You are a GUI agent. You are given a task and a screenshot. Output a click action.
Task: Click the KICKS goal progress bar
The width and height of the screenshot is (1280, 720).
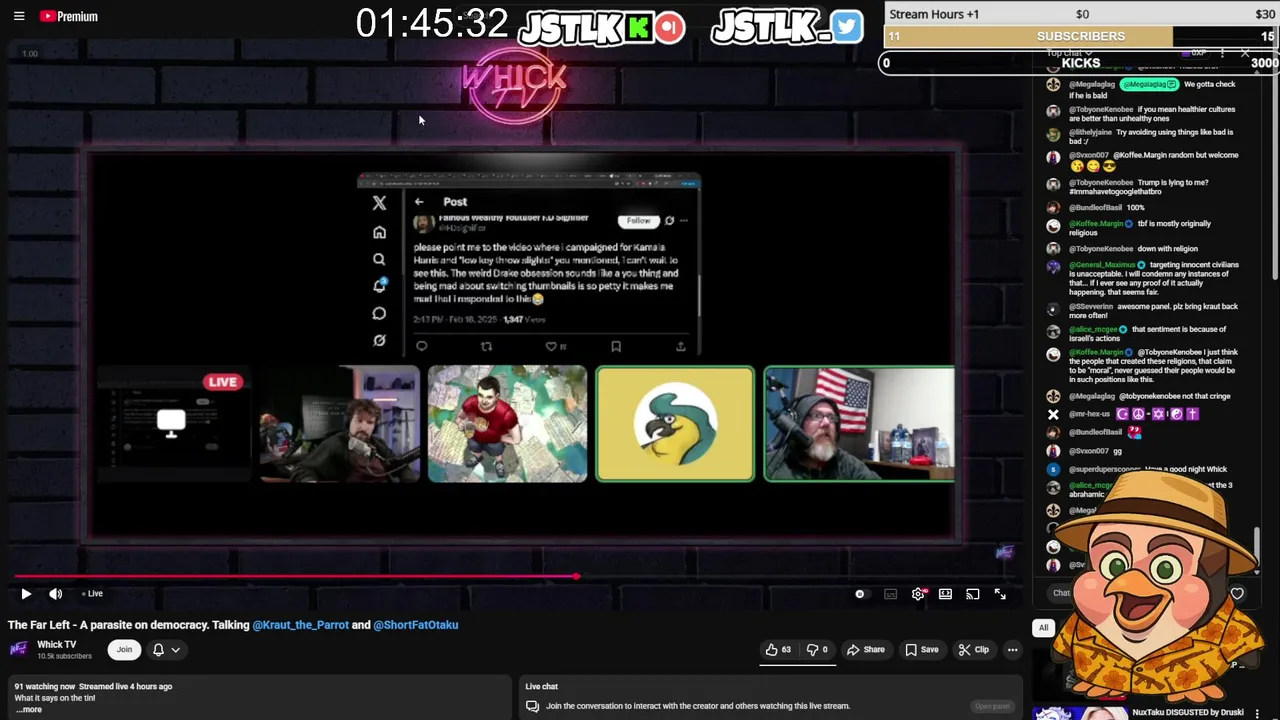1081,63
